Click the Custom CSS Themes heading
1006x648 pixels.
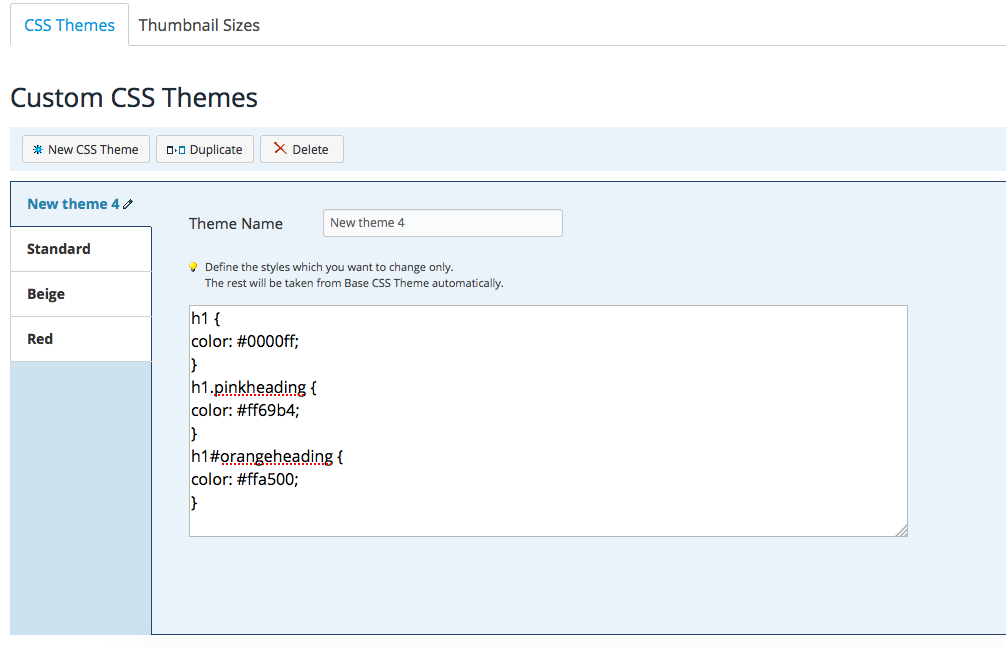tap(134, 98)
